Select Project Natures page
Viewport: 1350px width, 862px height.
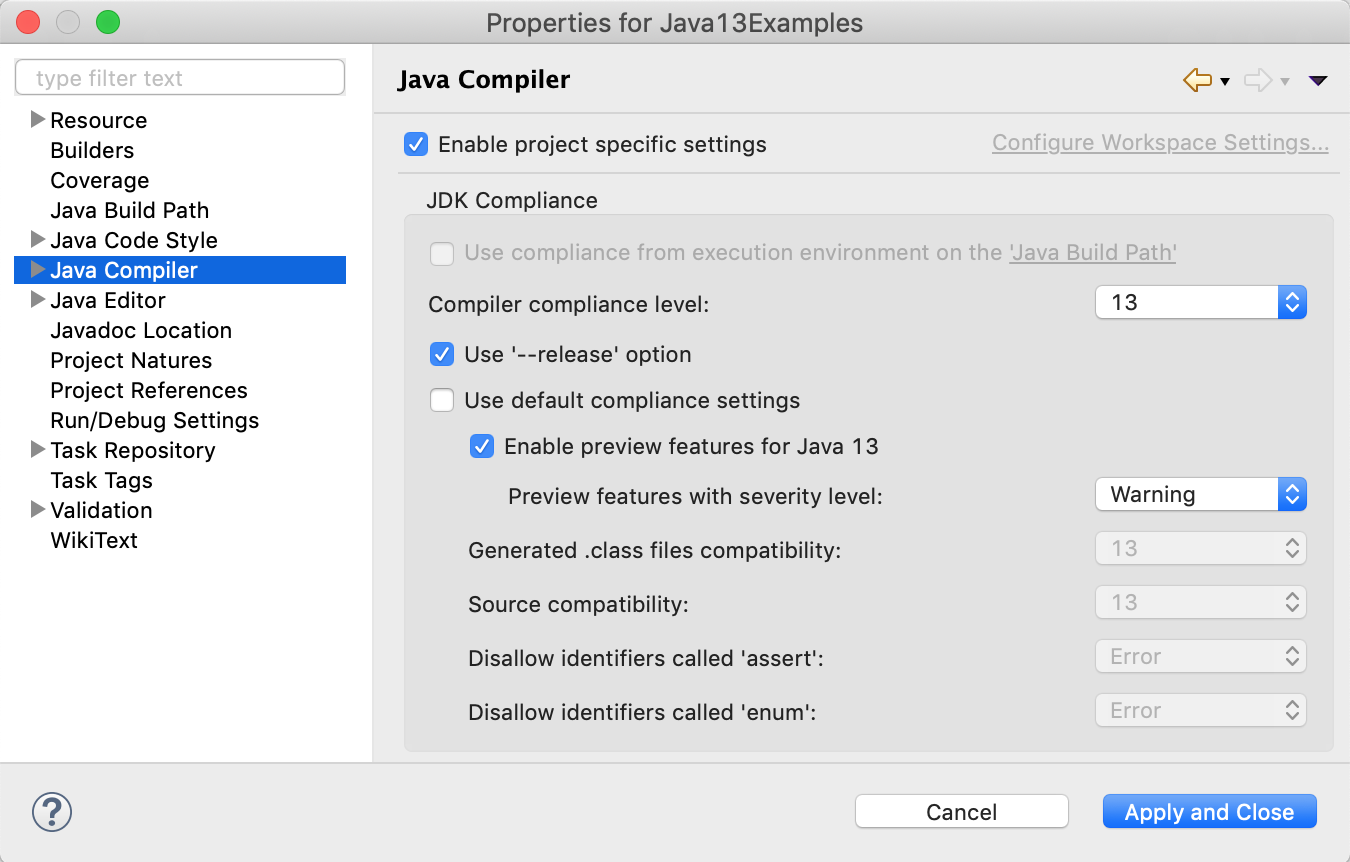tap(131, 360)
